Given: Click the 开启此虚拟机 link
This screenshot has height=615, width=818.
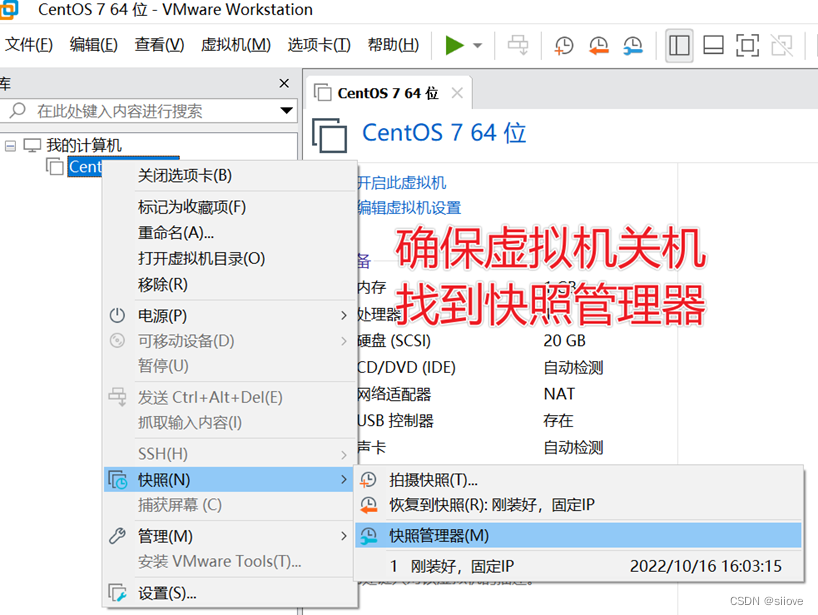Looking at the screenshot, I should (x=402, y=183).
